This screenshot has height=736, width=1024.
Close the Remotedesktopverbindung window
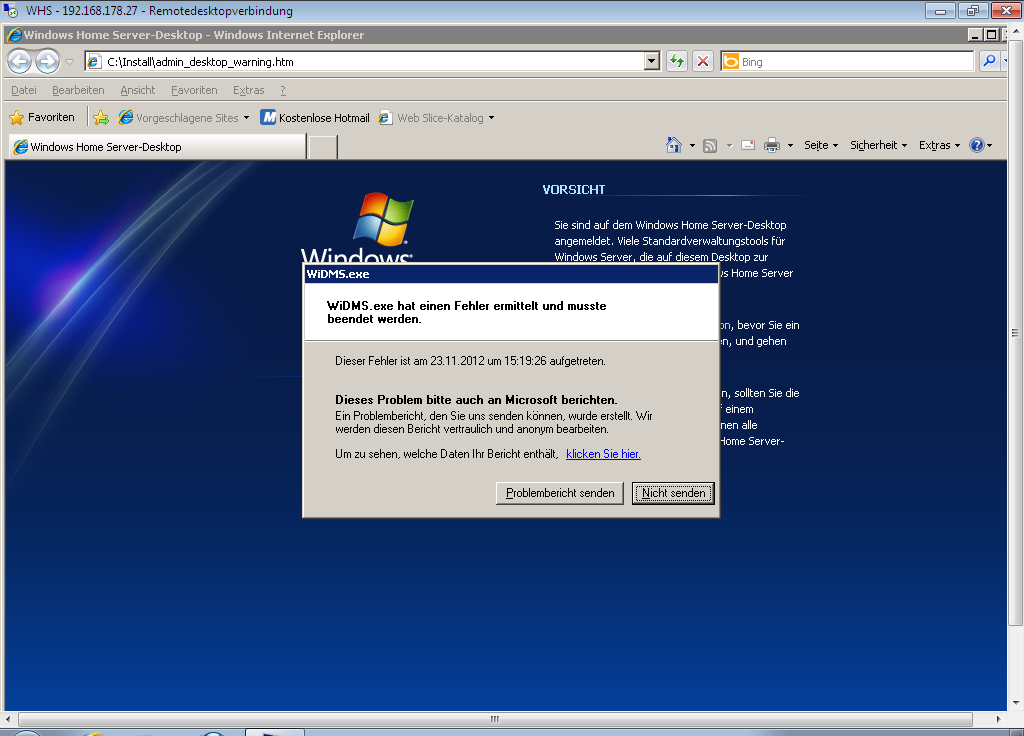pos(1006,11)
